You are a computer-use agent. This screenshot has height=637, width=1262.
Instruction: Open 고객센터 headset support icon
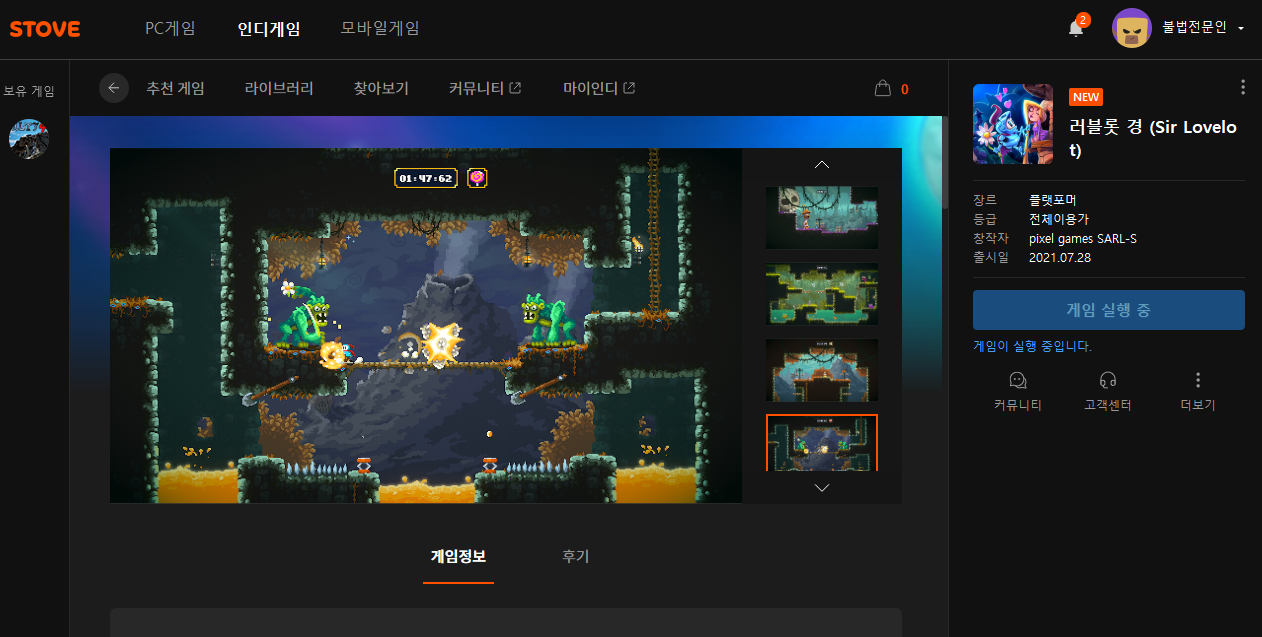coord(1108,380)
